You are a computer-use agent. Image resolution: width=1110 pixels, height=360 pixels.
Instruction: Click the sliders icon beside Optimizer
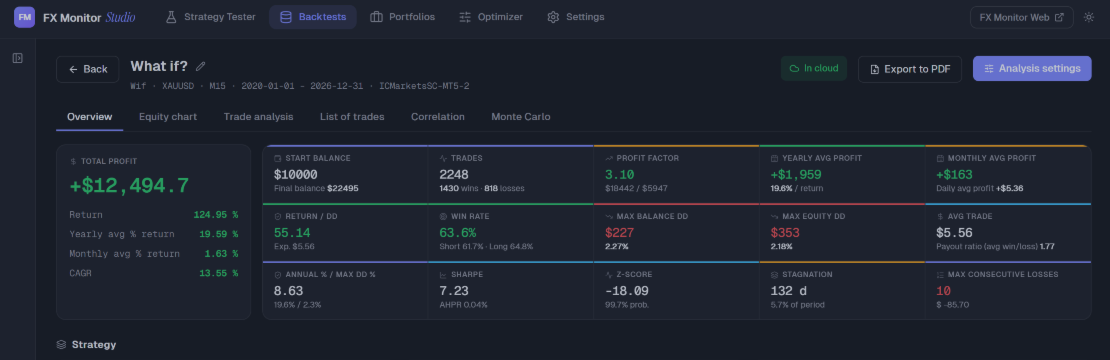point(465,17)
